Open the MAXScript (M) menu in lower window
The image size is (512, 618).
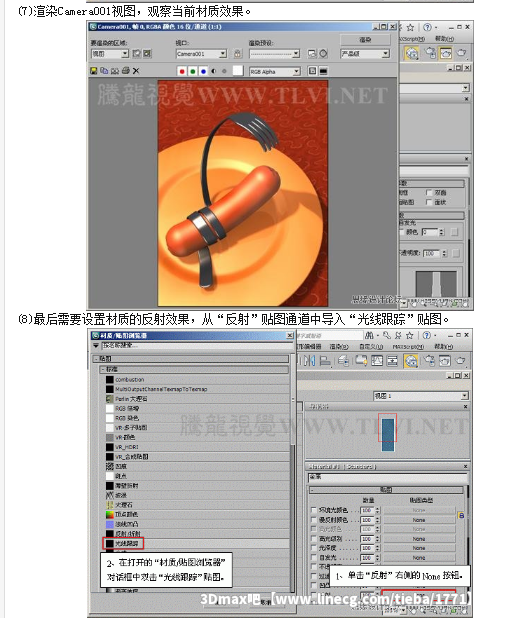(408, 347)
